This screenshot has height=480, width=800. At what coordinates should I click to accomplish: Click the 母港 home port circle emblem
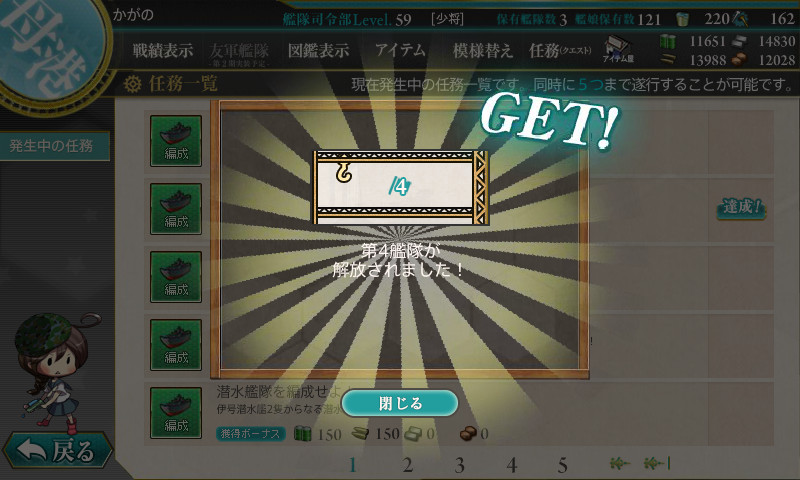tap(48, 48)
